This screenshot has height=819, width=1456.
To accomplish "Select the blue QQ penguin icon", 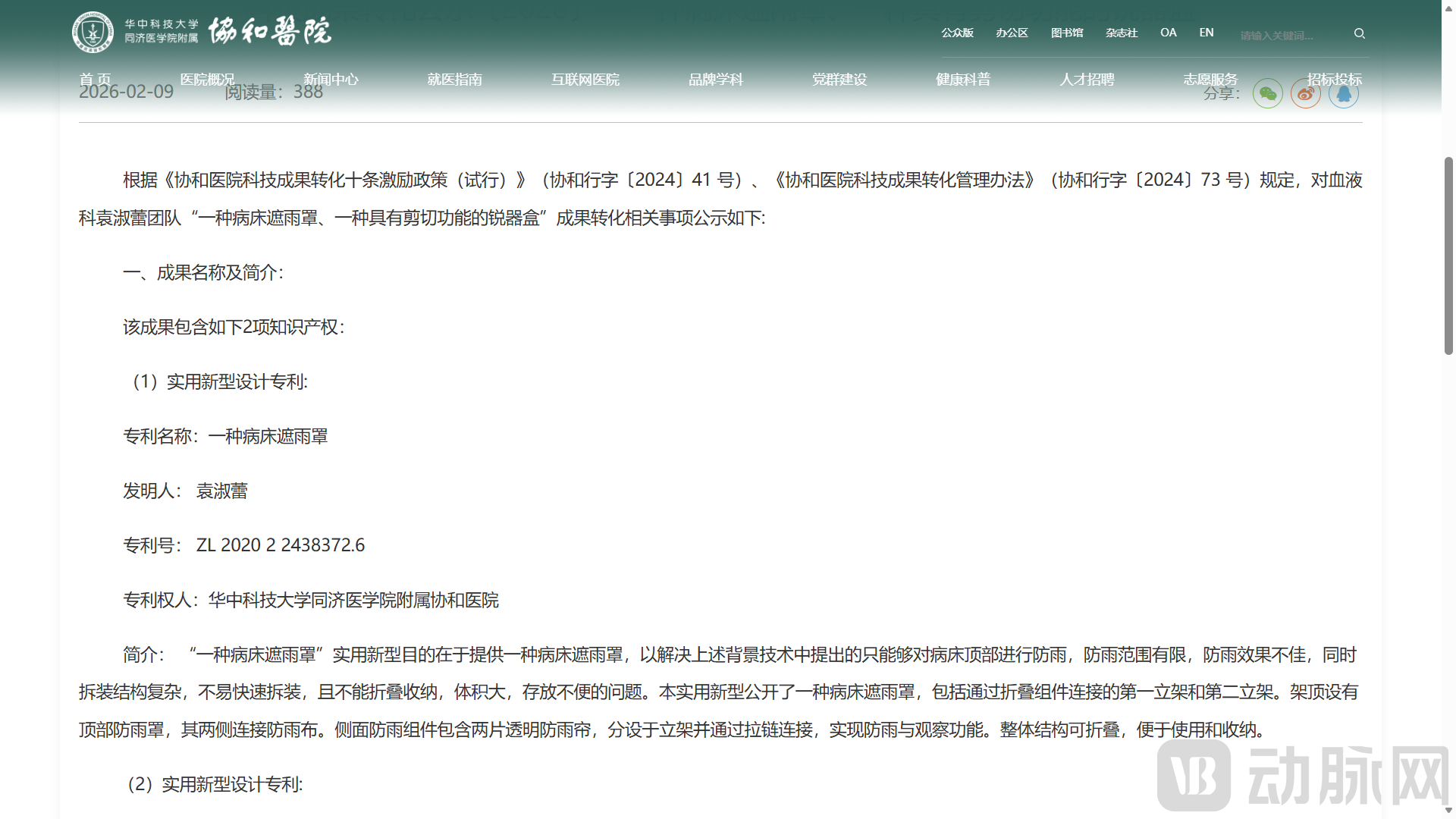I will tap(1343, 93).
